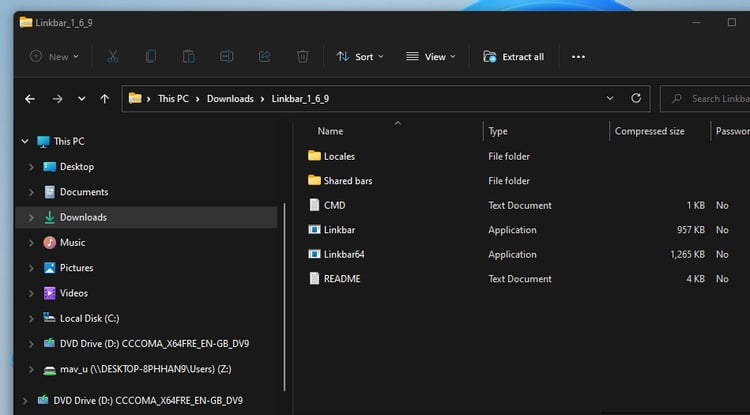
Task: Click the Local Disk (C:) drive icon
Action: pos(50,317)
